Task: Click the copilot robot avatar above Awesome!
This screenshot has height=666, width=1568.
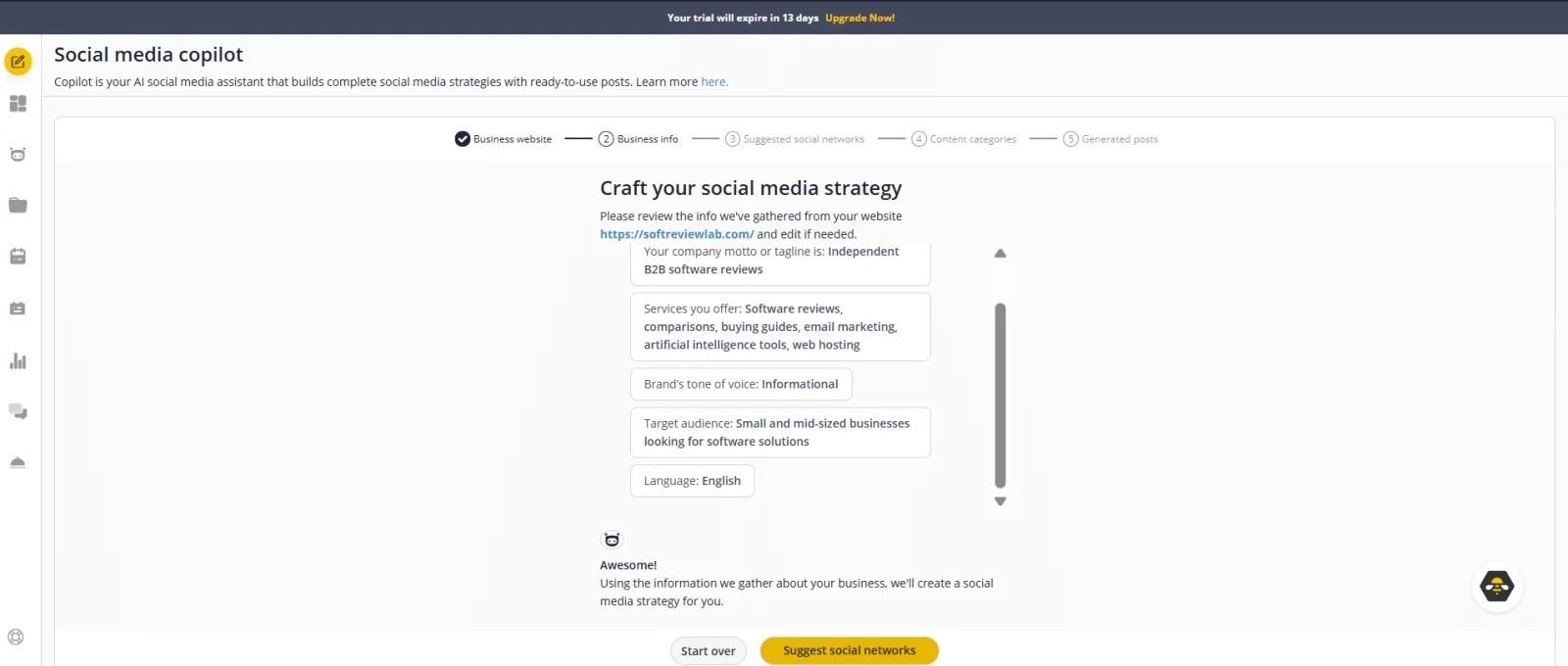Action: [x=612, y=540]
